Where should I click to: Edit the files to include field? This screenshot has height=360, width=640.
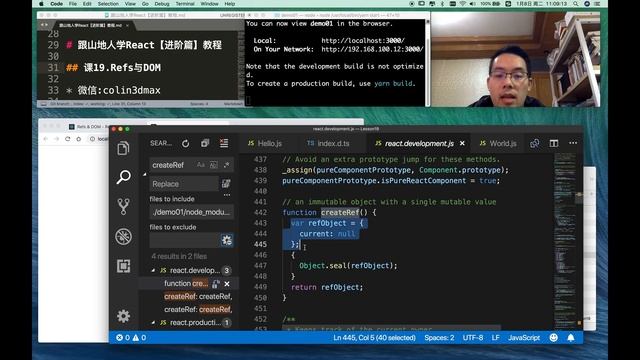pos(191,212)
